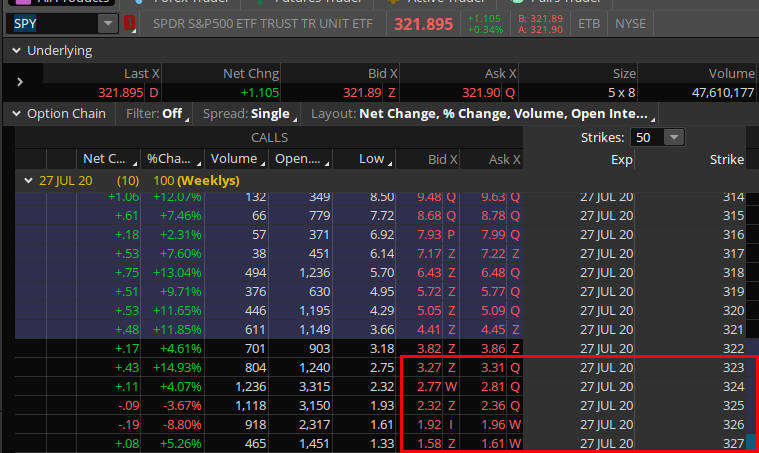This screenshot has height=453, width=759.
Task: Open the Filter: Off menu
Action: 158,113
